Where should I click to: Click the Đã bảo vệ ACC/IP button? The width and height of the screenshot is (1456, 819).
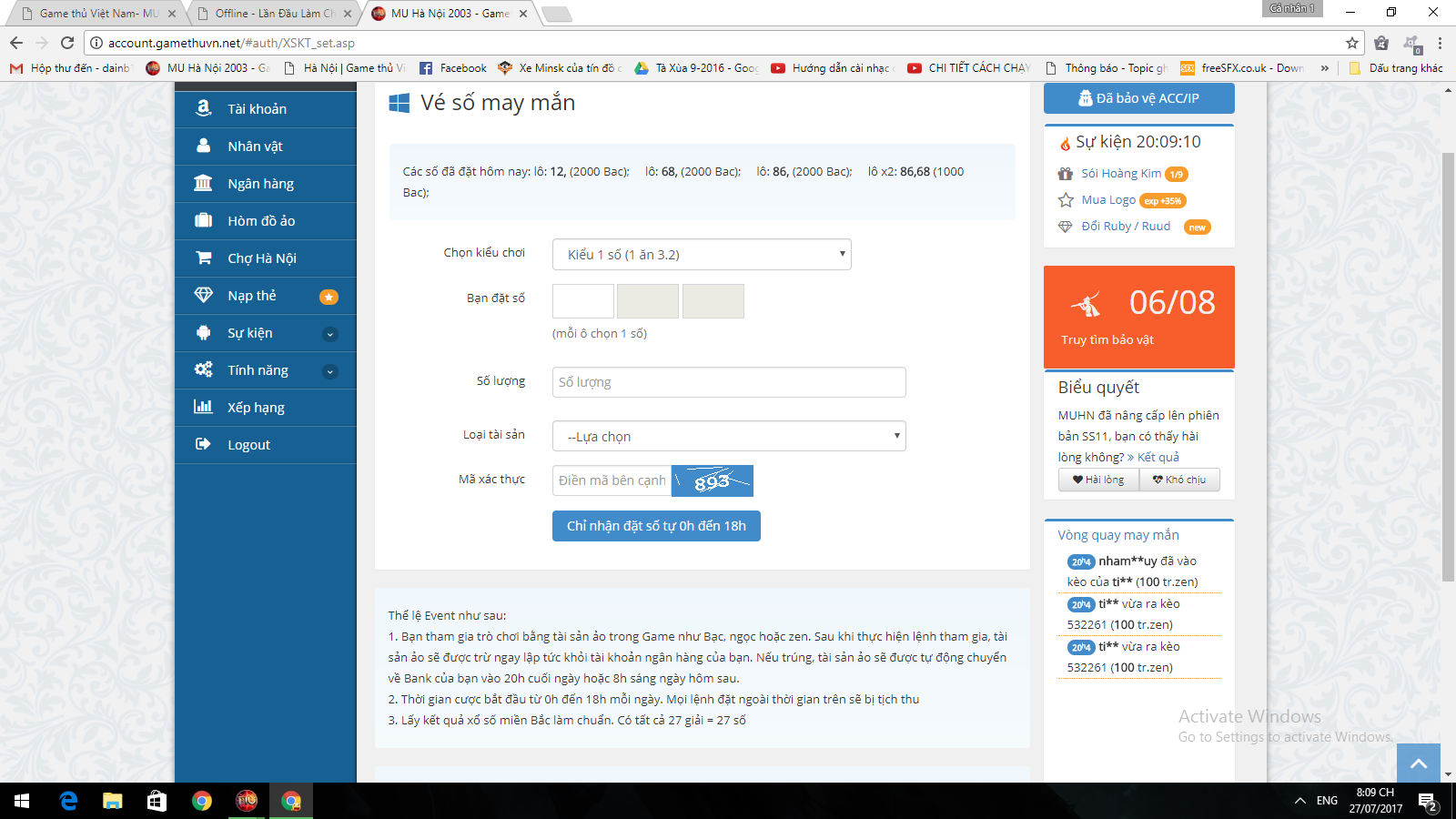[1138, 98]
